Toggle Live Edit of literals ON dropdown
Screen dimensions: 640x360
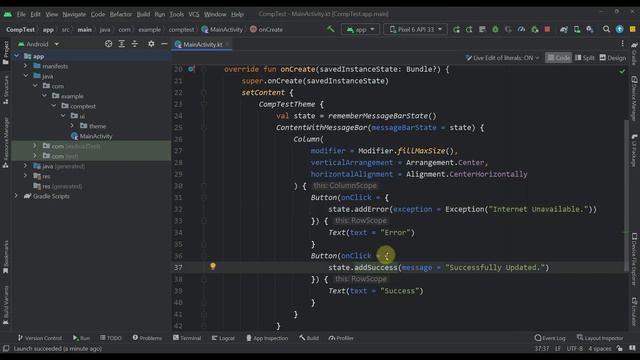click(502, 58)
